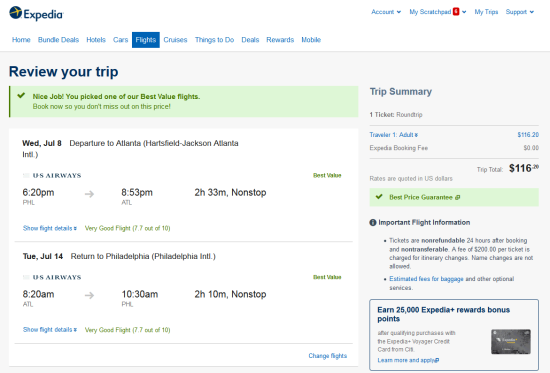
Task: Click the Expedia+ Voyager credit card image
Action: click(x=511, y=341)
